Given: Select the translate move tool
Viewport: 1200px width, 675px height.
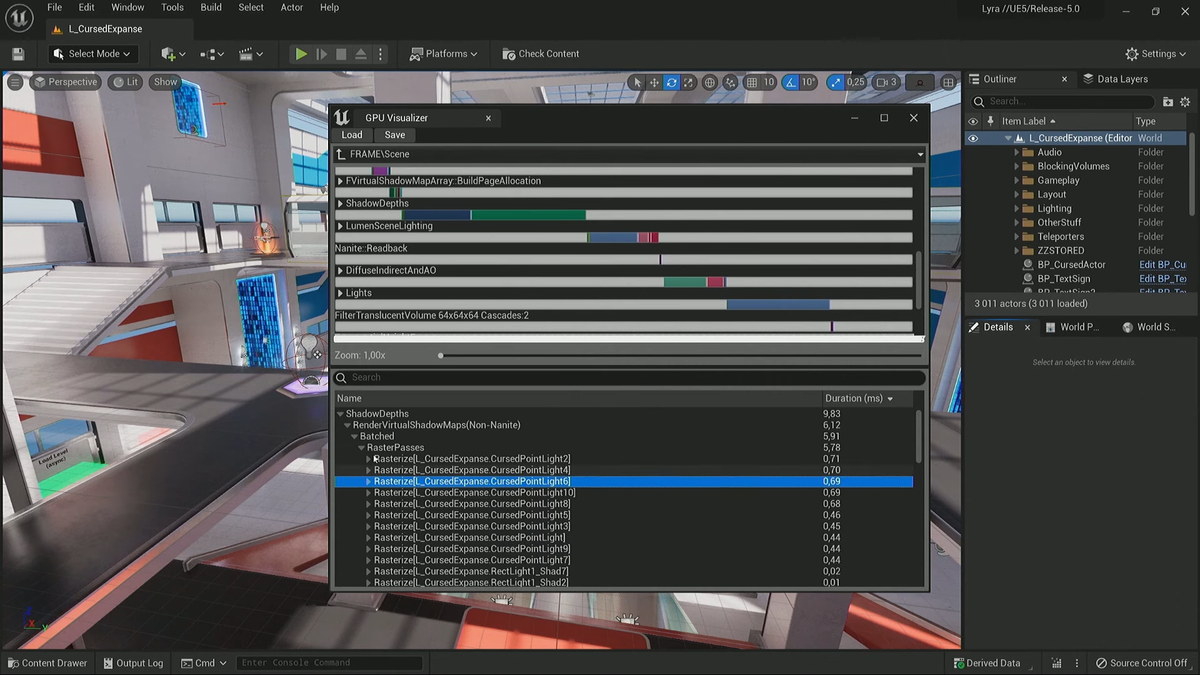Looking at the screenshot, I should coord(654,82).
